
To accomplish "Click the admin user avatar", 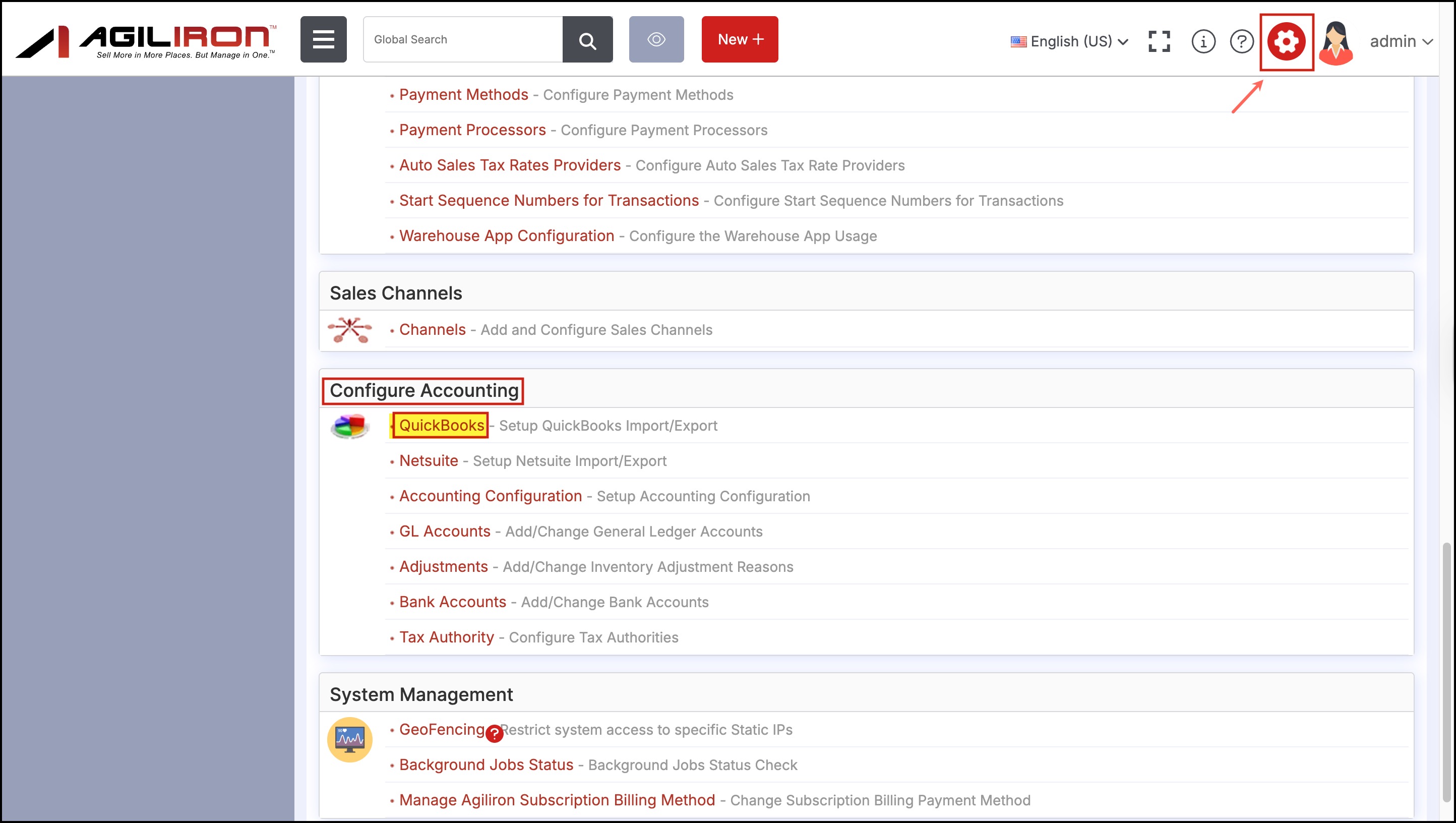I will [1335, 42].
